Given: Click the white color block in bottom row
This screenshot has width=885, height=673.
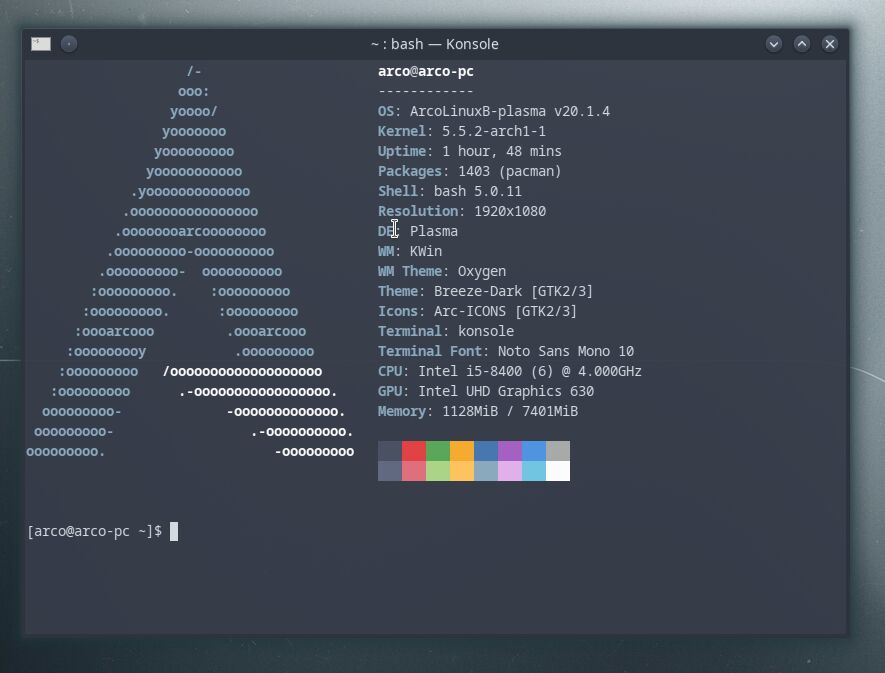Looking at the screenshot, I should coord(558,471).
